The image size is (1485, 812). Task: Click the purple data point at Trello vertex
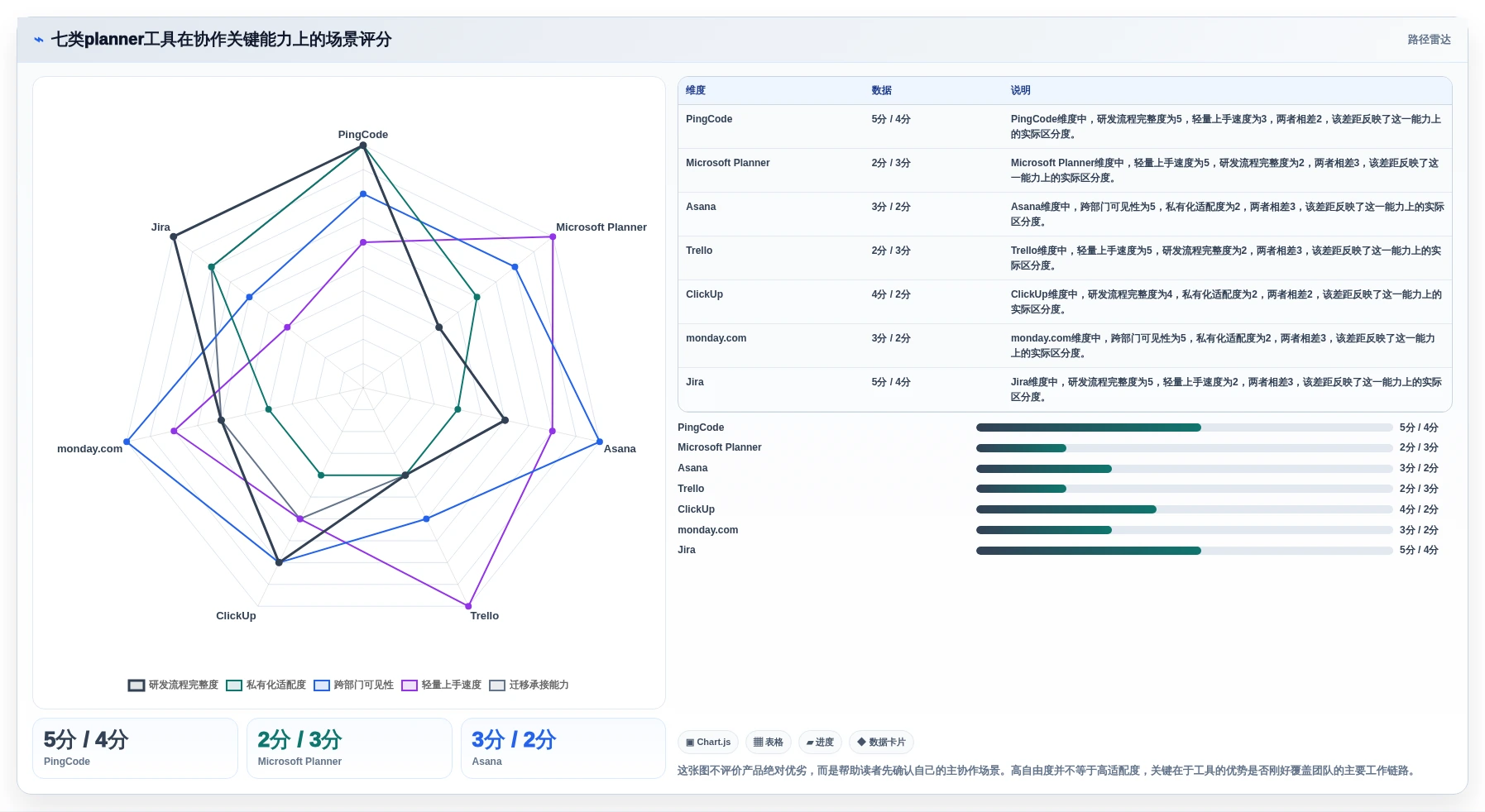coord(468,606)
